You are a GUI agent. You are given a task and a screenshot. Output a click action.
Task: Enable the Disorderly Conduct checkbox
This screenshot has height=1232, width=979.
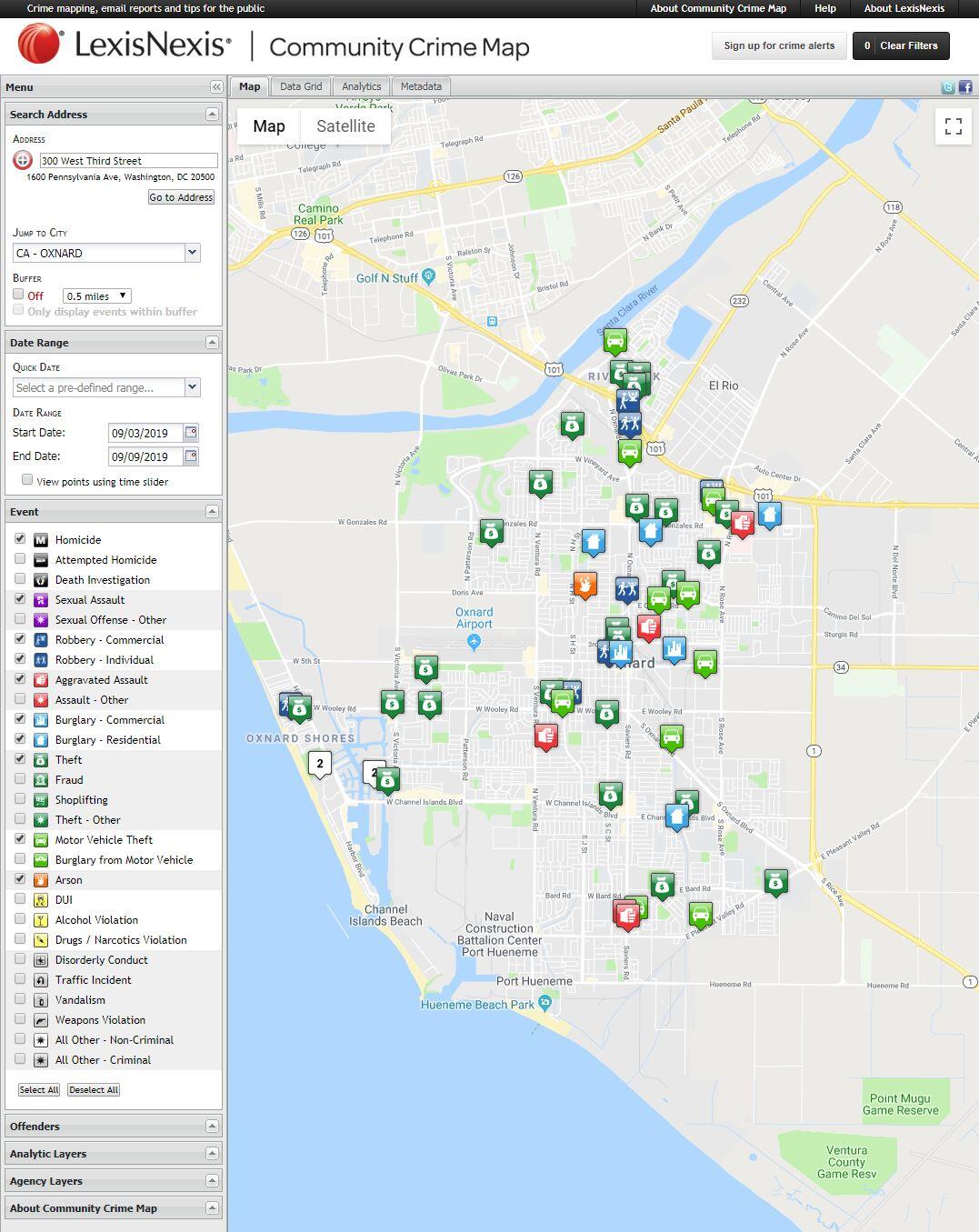coord(20,958)
